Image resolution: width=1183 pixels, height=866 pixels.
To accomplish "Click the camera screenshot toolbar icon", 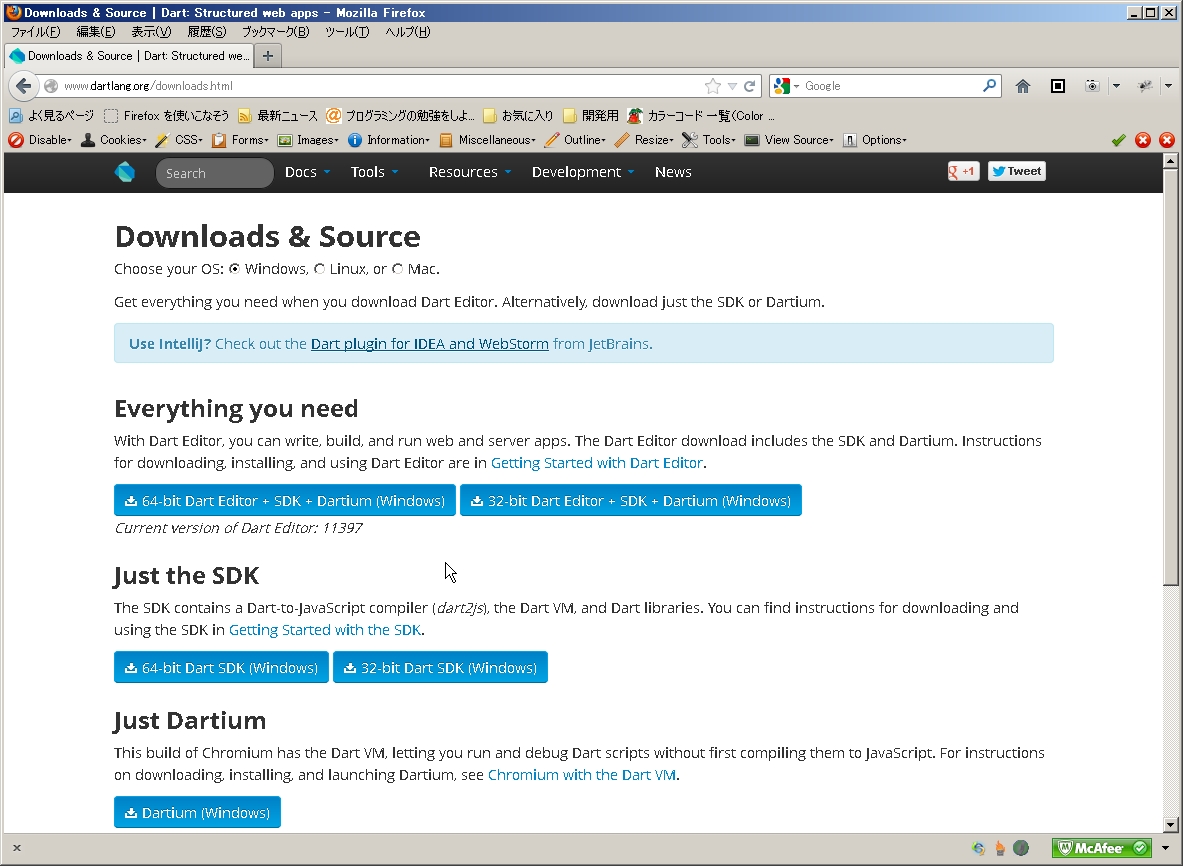I will pos(1092,86).
